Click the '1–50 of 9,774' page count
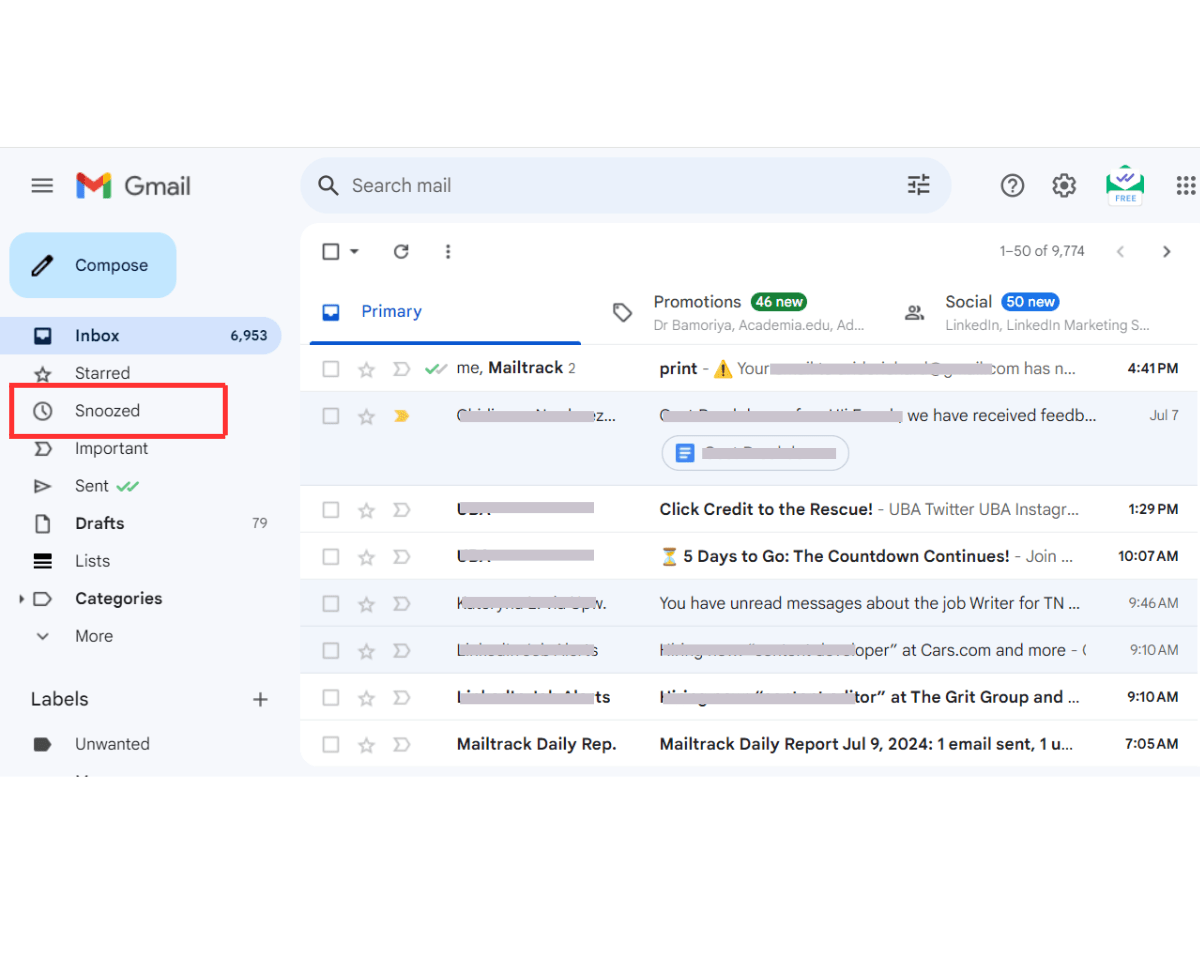This screenshot has width=1200, height=960. tap(1042, 251)
